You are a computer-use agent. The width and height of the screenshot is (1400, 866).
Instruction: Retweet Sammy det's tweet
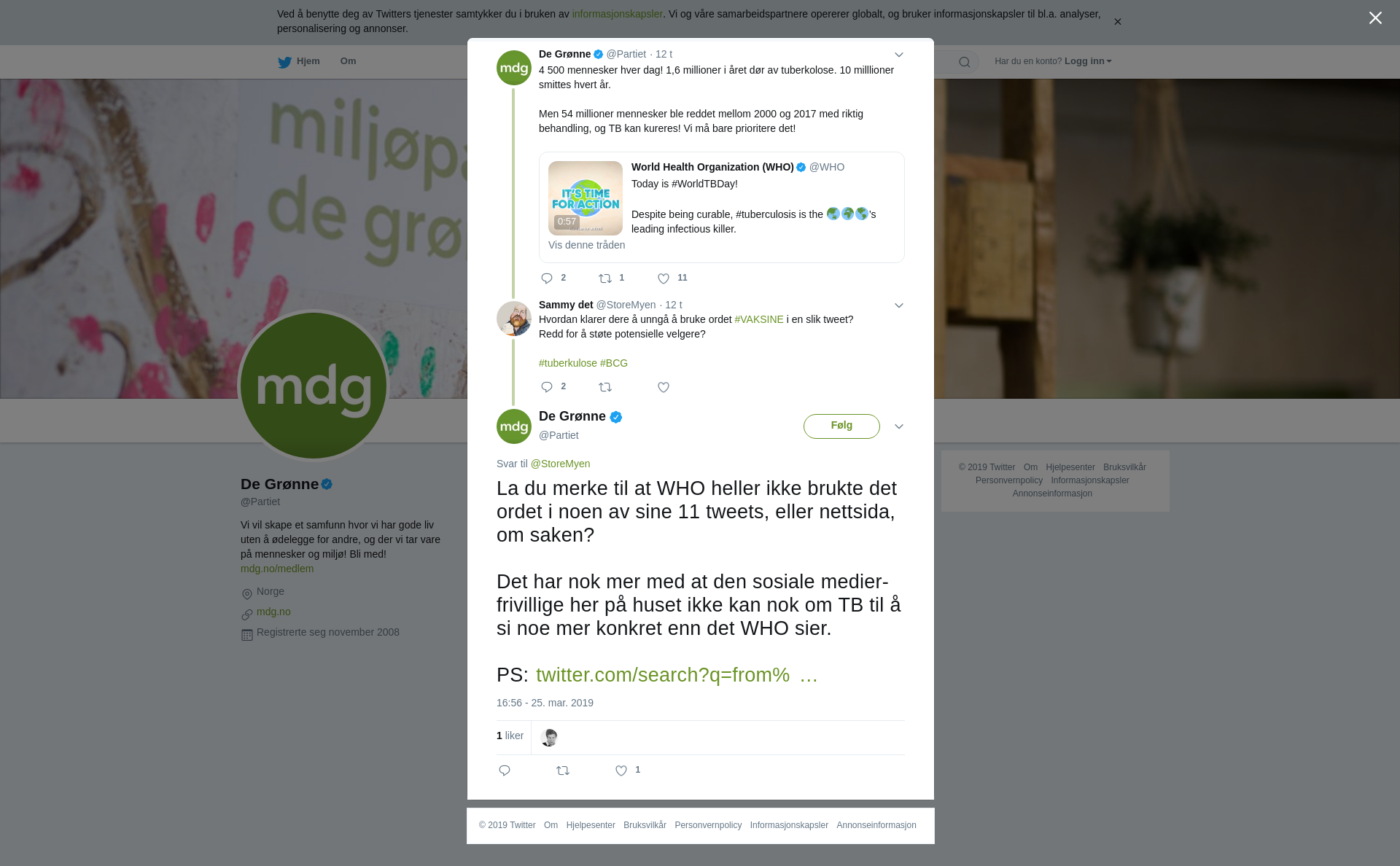tap(605, 387)
